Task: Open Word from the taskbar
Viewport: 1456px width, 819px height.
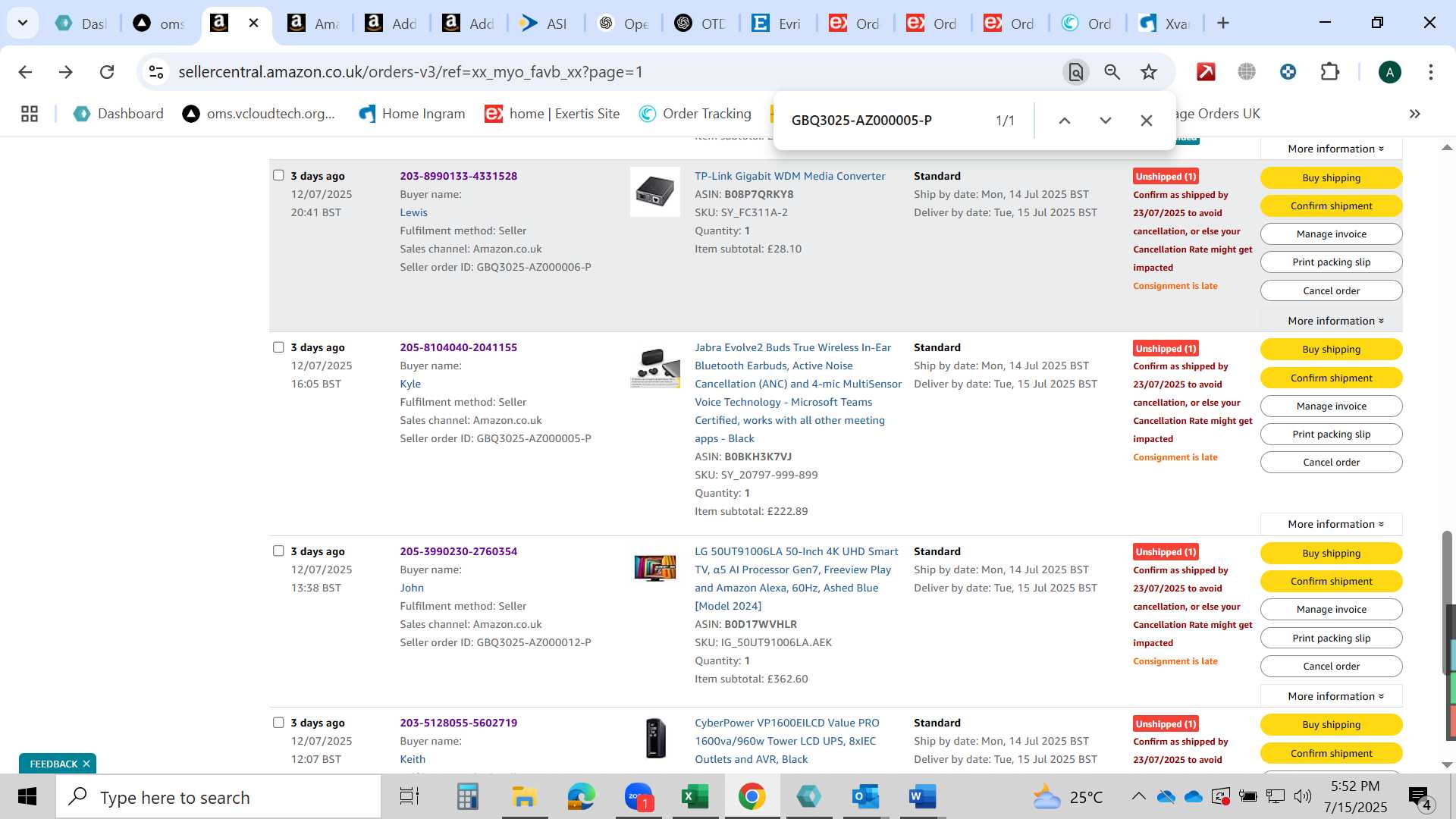Action: click(922, 797)
